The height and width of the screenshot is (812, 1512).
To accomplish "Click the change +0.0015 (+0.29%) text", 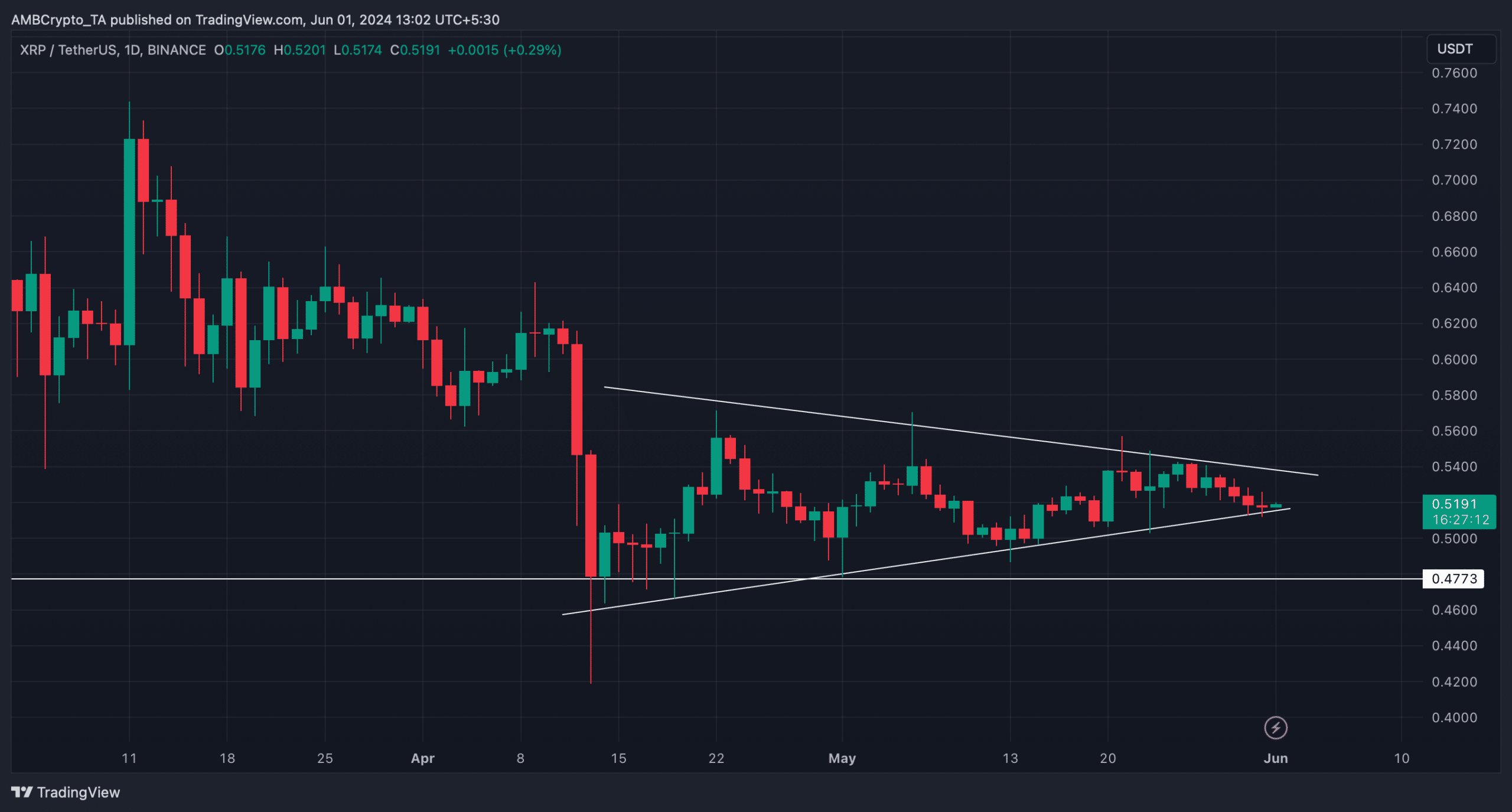I will point(505,50).
